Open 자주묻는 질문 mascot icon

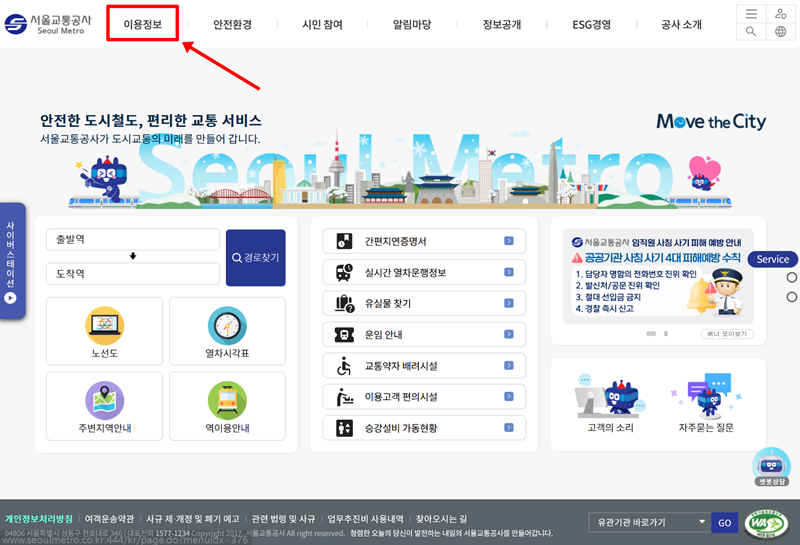[x=706, y=396]
